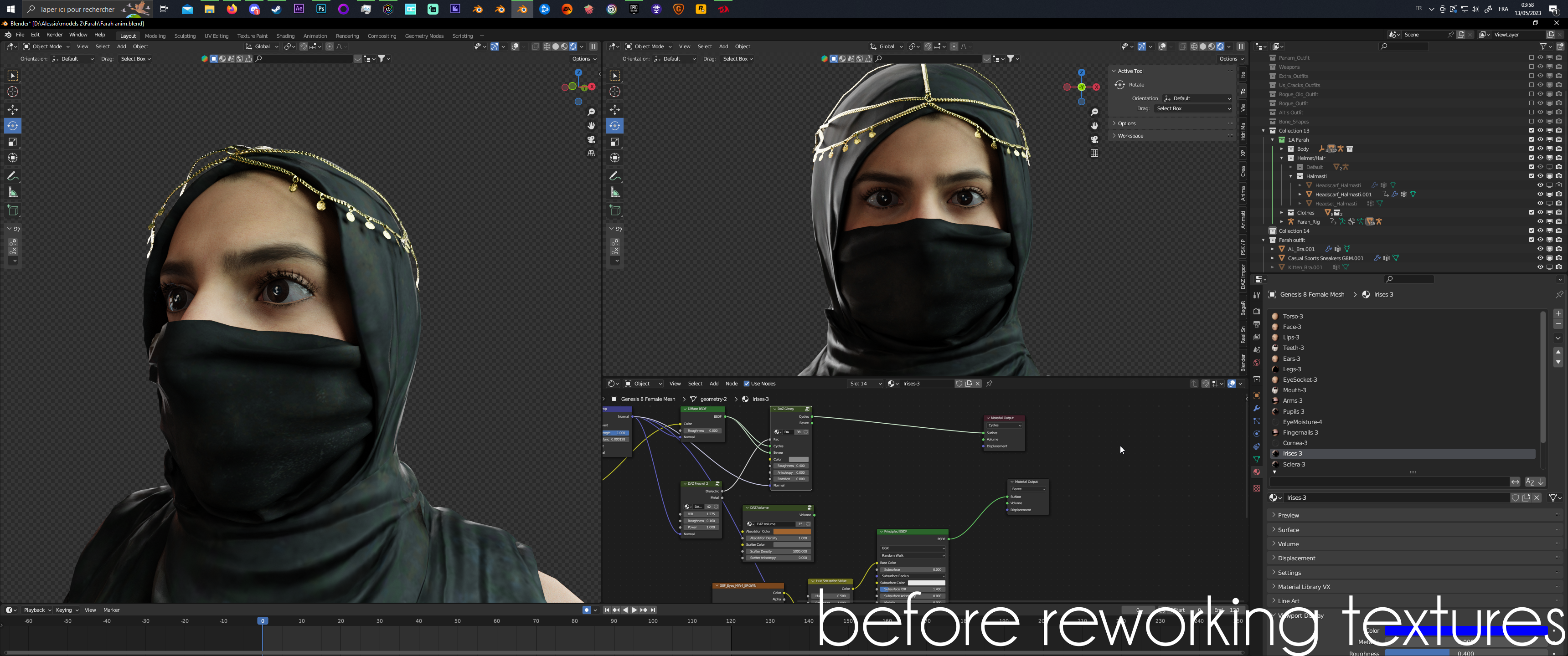The image size is (1568, 656).
Task: Activate the Move tool in left viewport toolbar
Action: click(x=13, y=109)
